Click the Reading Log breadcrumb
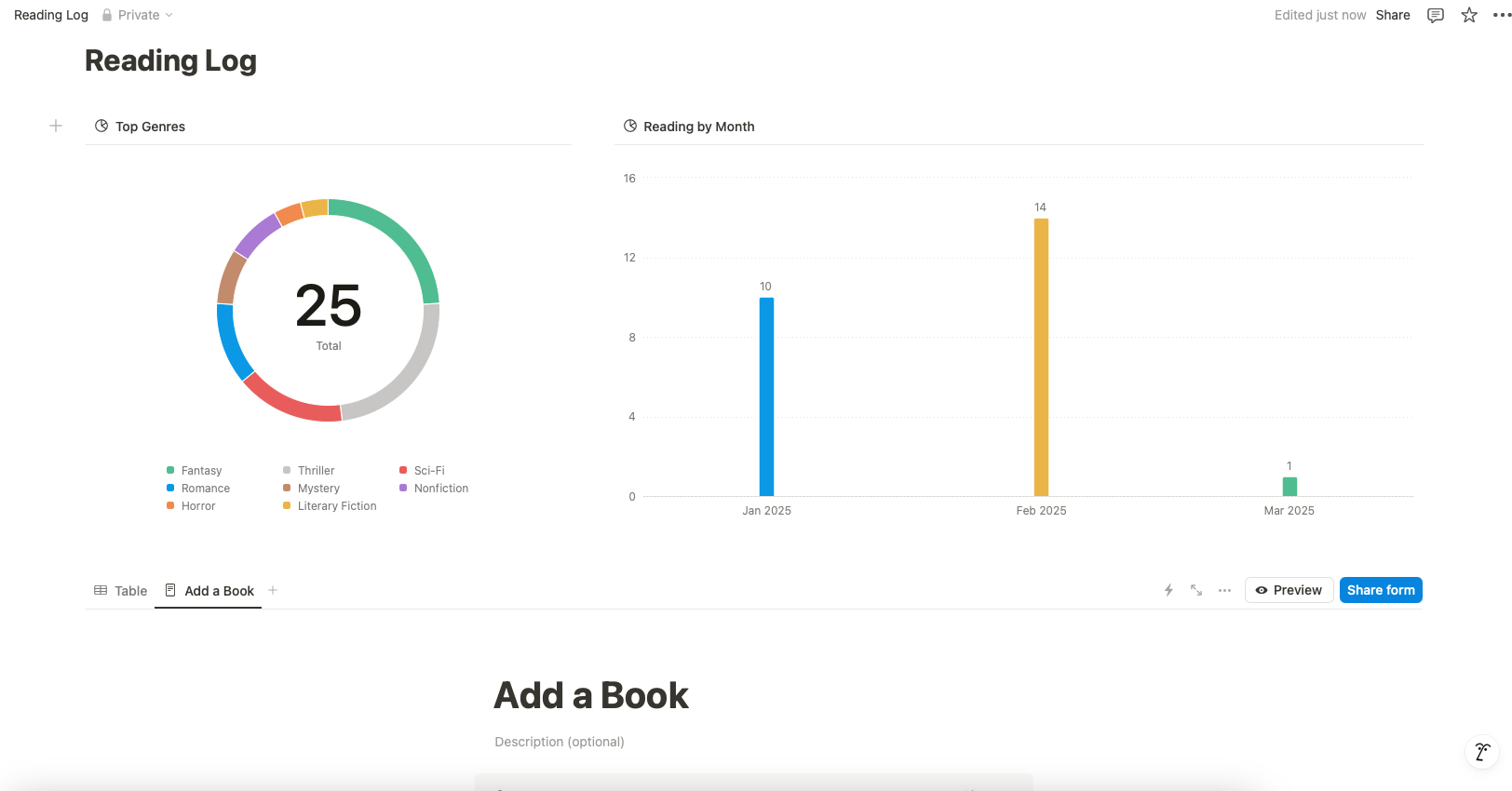1512x791 pixels. click(51, 15)
